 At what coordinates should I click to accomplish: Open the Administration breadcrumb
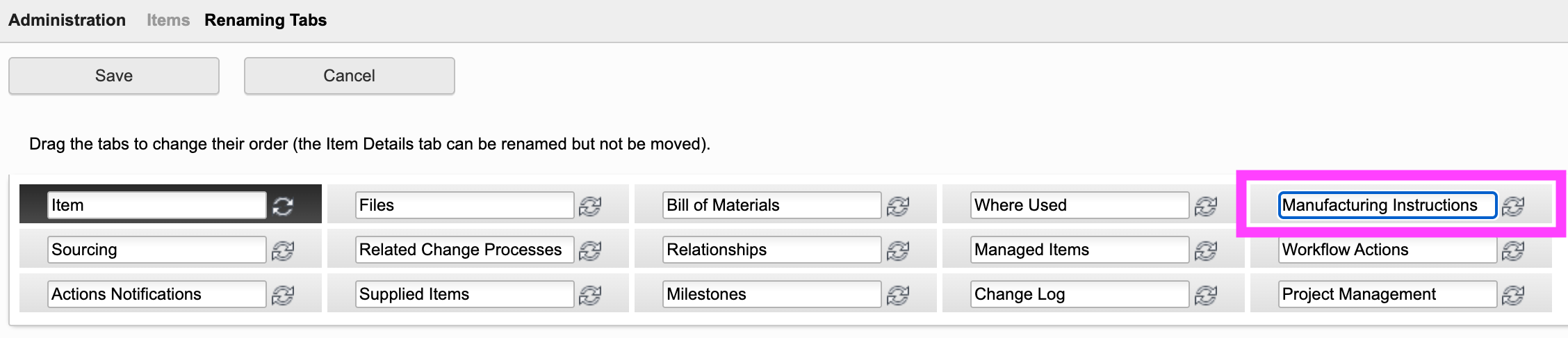(x=67, y=20)
